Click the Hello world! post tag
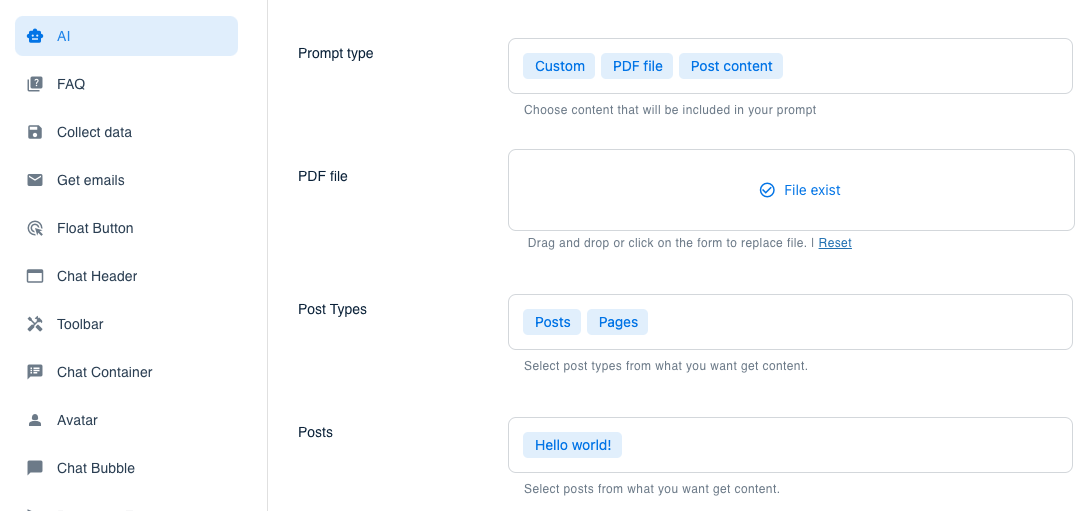1091x511 pixels. pos(572,445)
